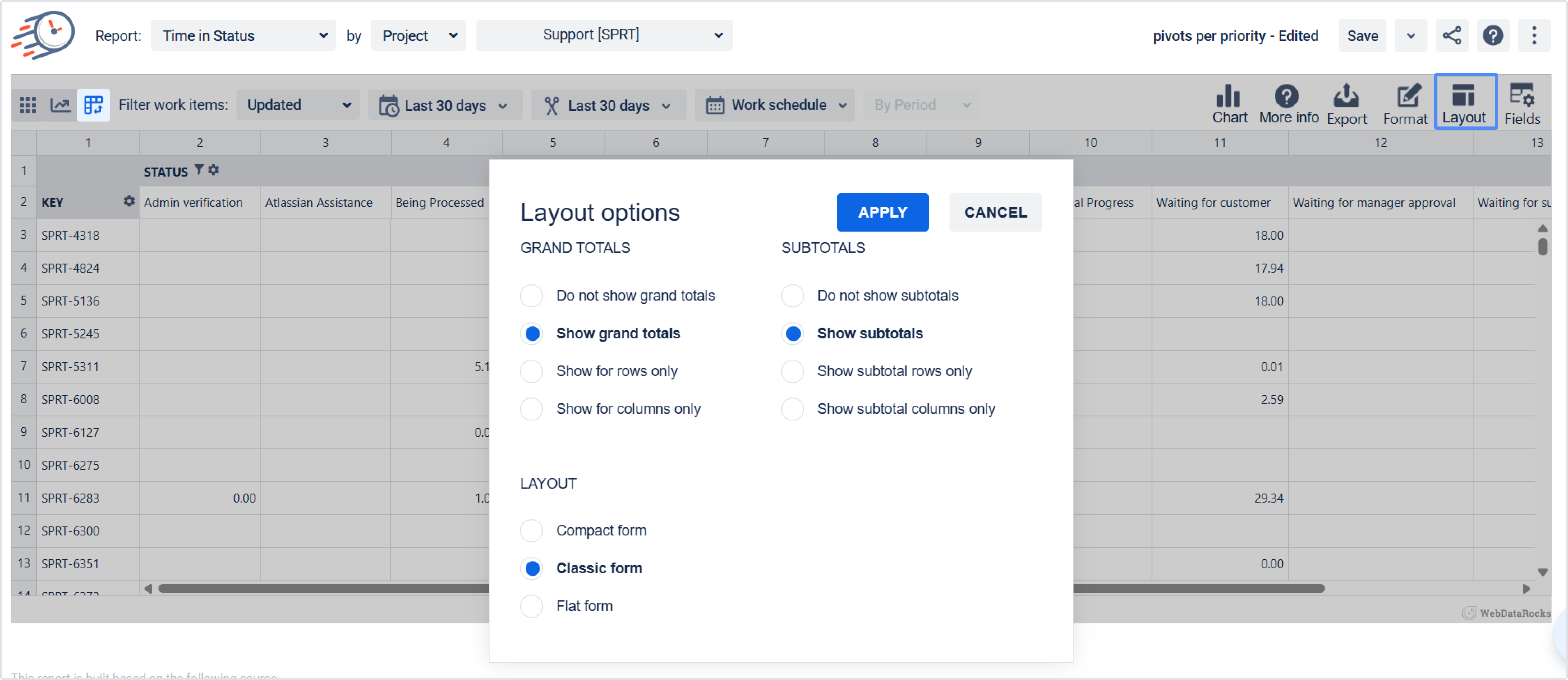
Task: Choose Compact form layout
Action: tap(531, 530)
